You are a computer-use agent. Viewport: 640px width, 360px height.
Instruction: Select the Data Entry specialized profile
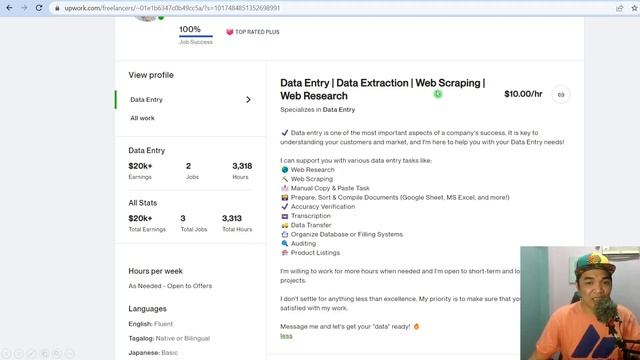tap(147, 100)
